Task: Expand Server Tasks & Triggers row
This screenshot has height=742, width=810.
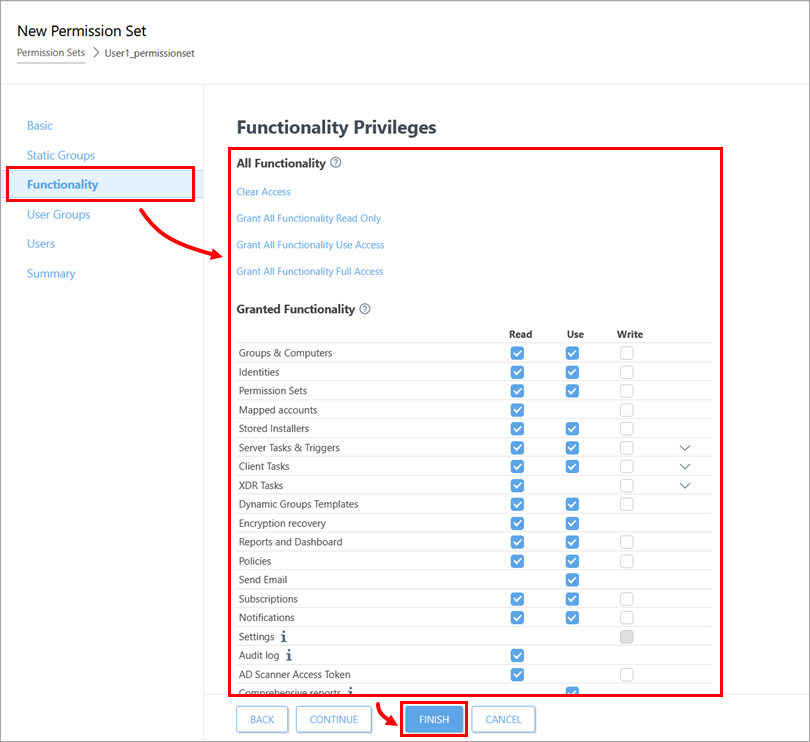Action: [685, 448]
